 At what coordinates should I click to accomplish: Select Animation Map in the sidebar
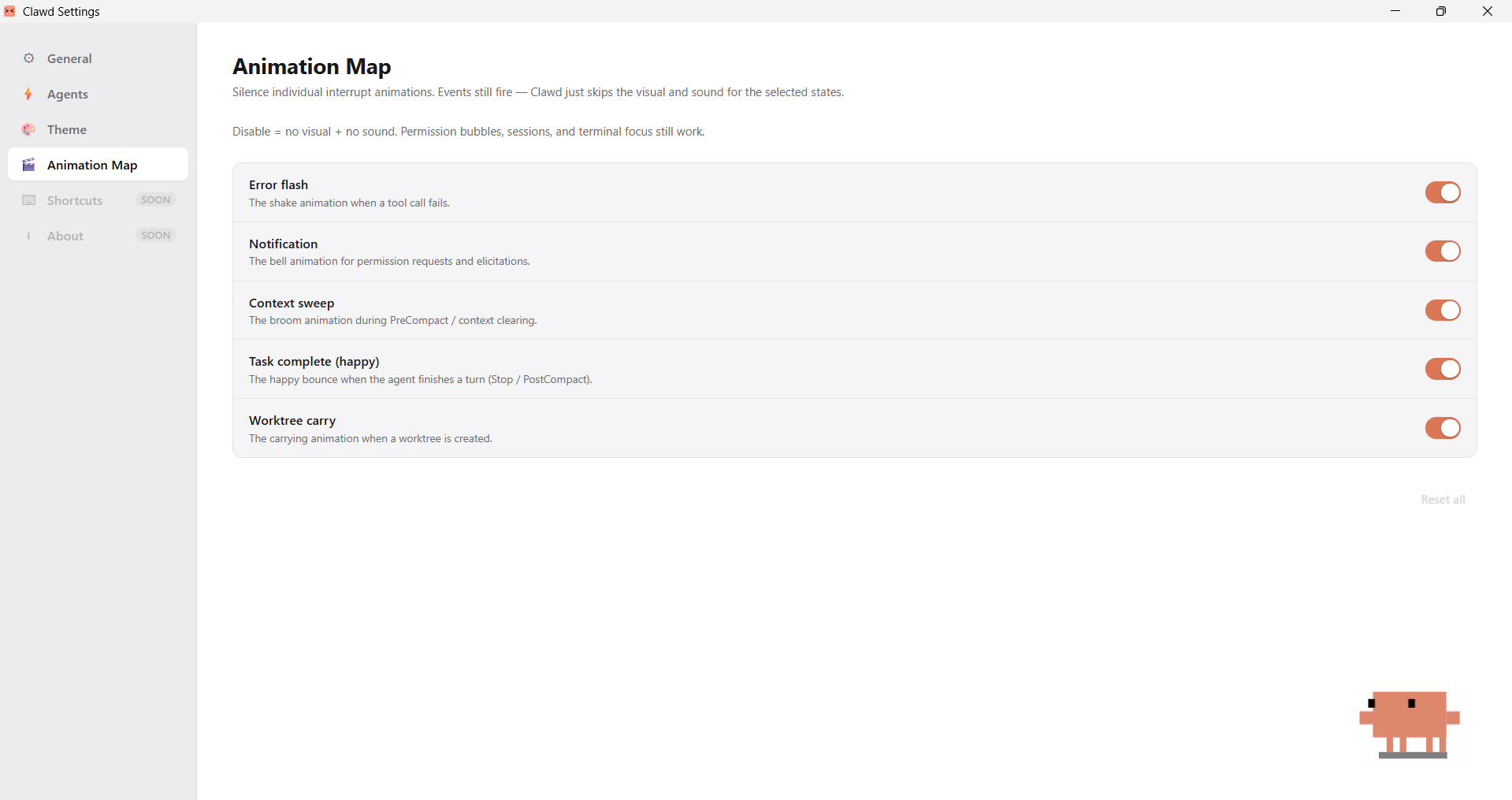click(98, 165)
